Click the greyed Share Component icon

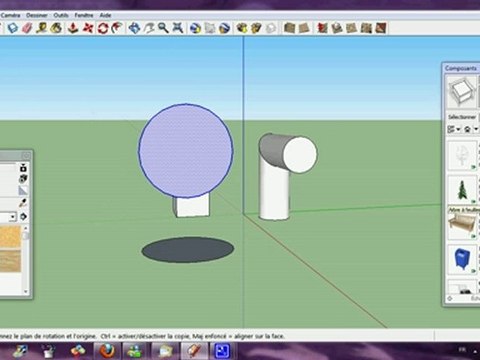[271, 28]
